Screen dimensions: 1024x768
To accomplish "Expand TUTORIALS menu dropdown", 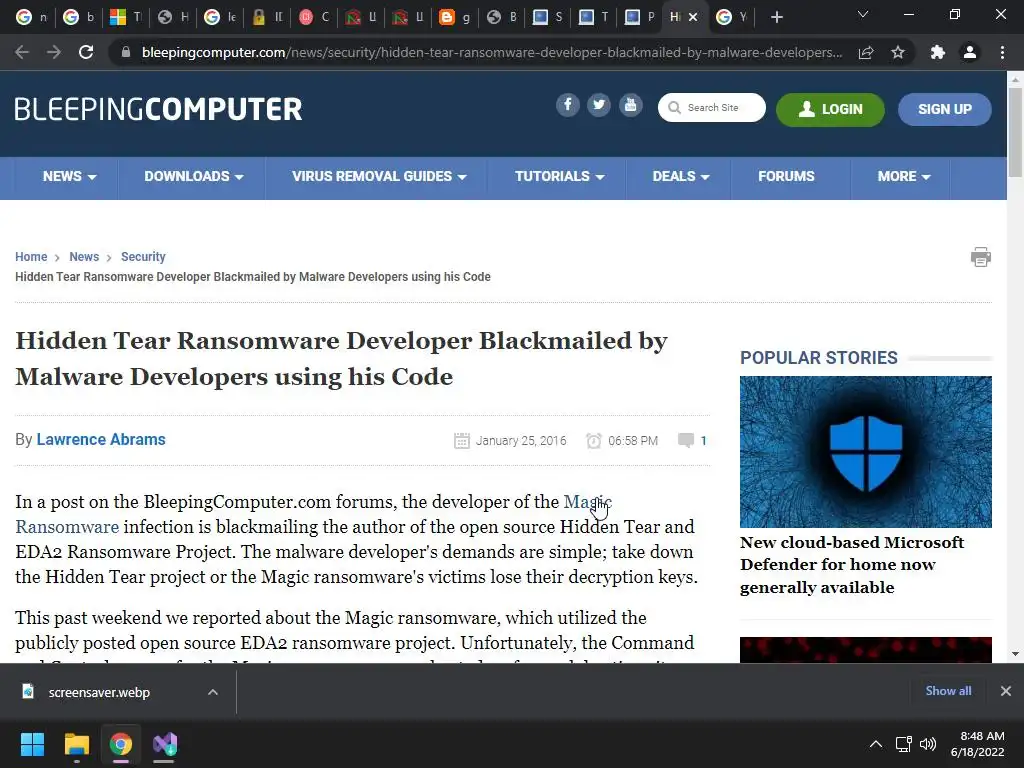I will 559,176.
